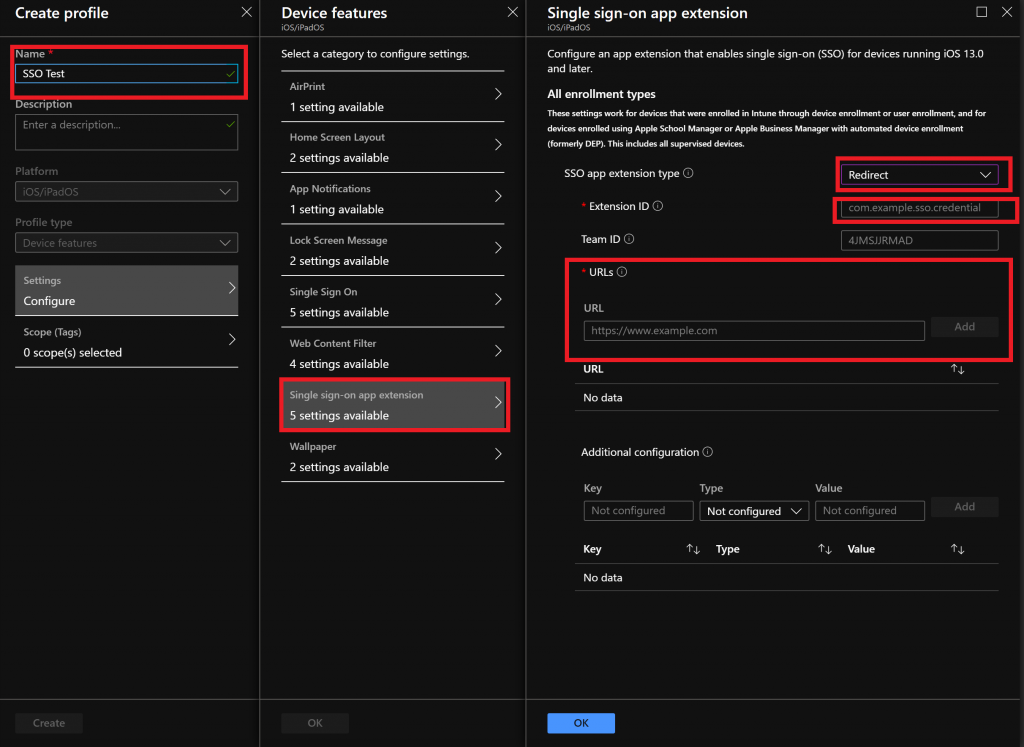
Task: Click info icon beside Additional configuration
Action: pos(708,452)
